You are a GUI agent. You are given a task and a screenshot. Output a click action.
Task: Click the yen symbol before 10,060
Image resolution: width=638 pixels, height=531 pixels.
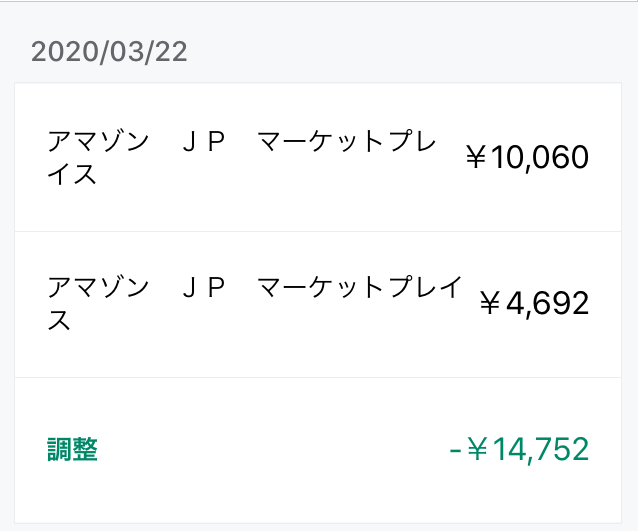[x=476, y=157]
